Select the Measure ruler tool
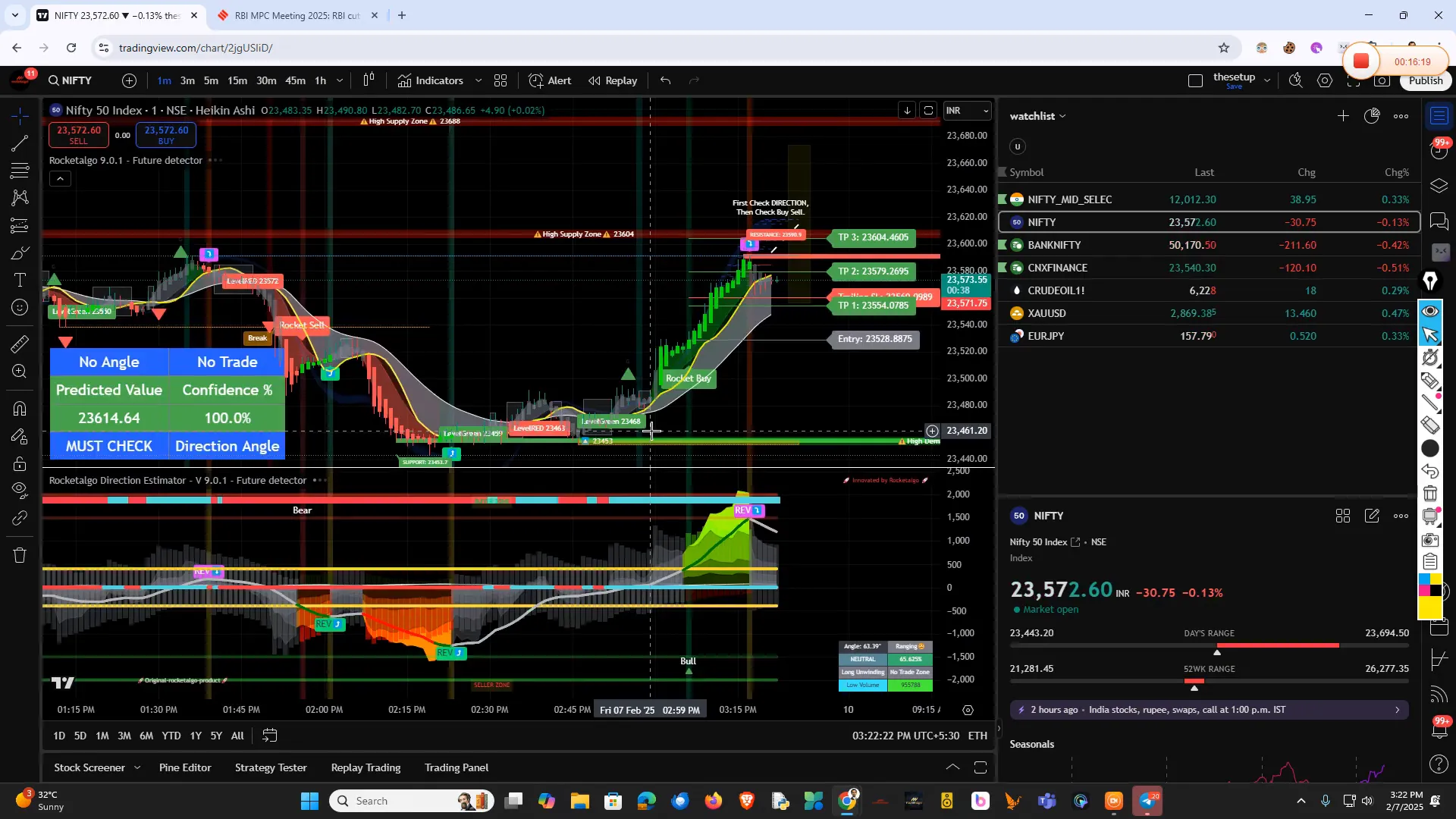The image size is (1456, 819). click(19, 344)
